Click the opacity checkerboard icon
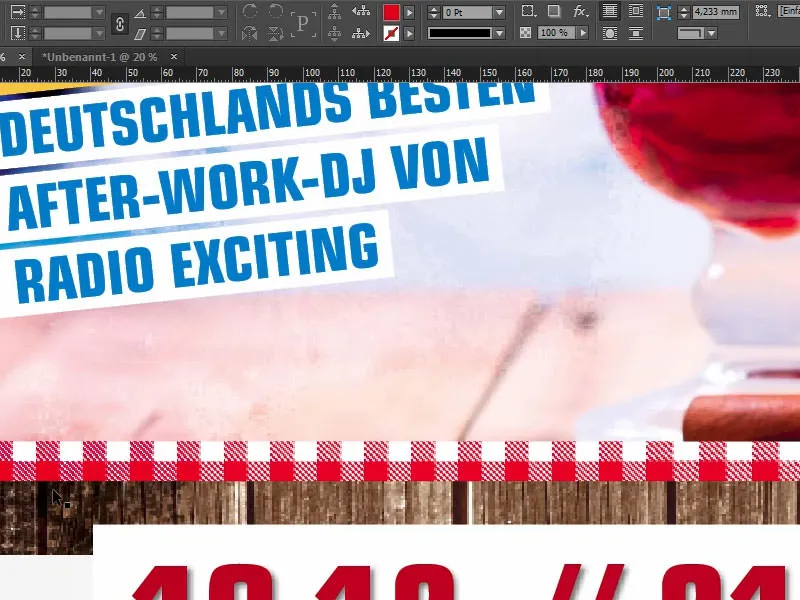The width and height of the screenshot is (800, 600). click(x=526, y=33)
